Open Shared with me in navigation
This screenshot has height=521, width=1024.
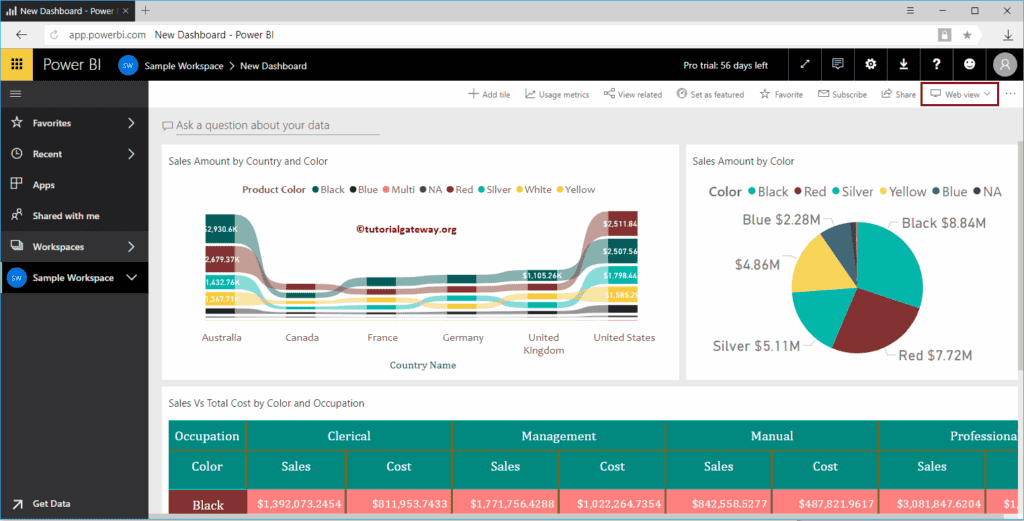(65, 216)
